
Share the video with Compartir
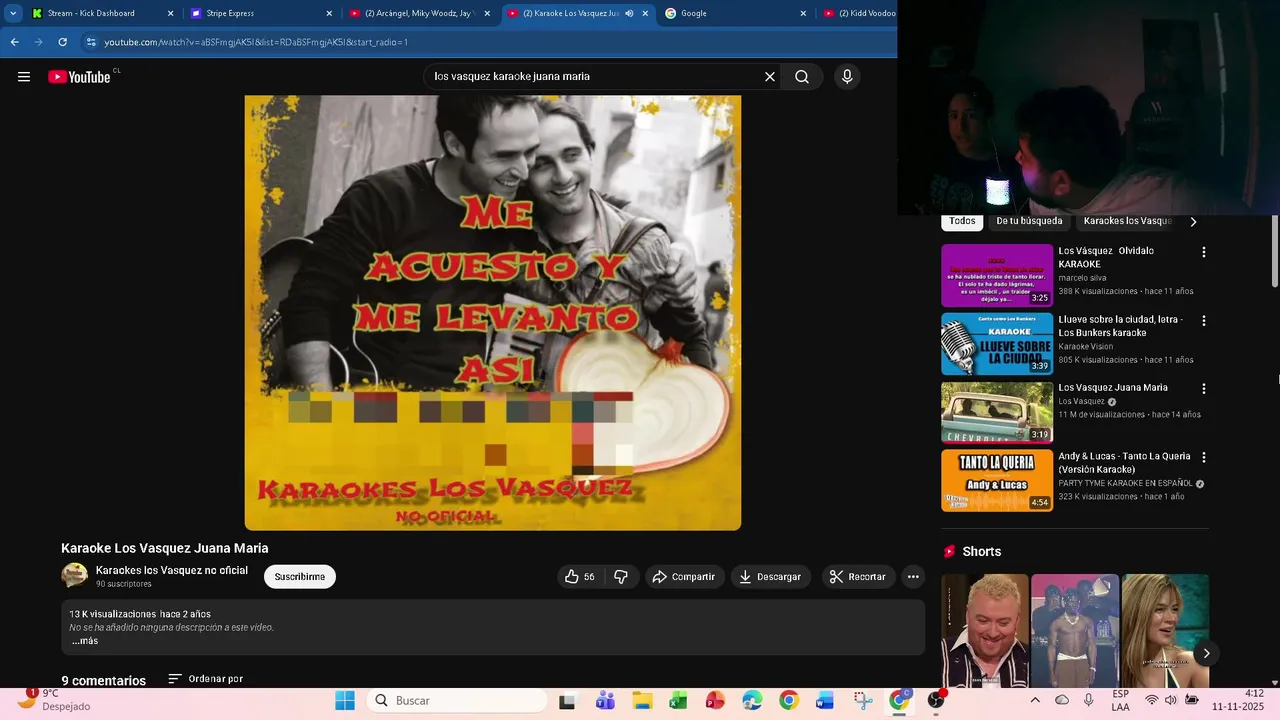pyautogui.click(x=684, y=577)
